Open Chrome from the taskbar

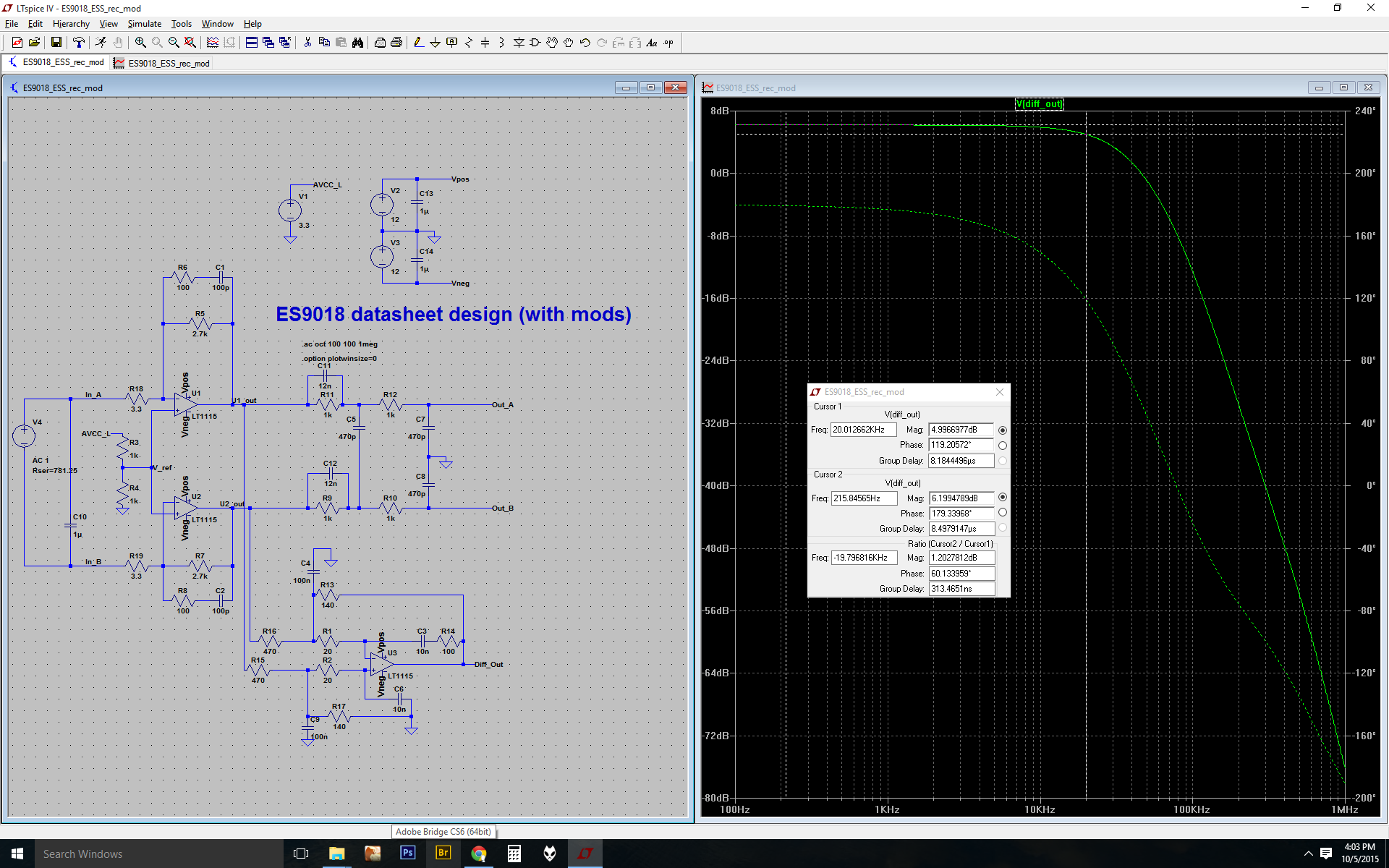[x=478, y=854]
